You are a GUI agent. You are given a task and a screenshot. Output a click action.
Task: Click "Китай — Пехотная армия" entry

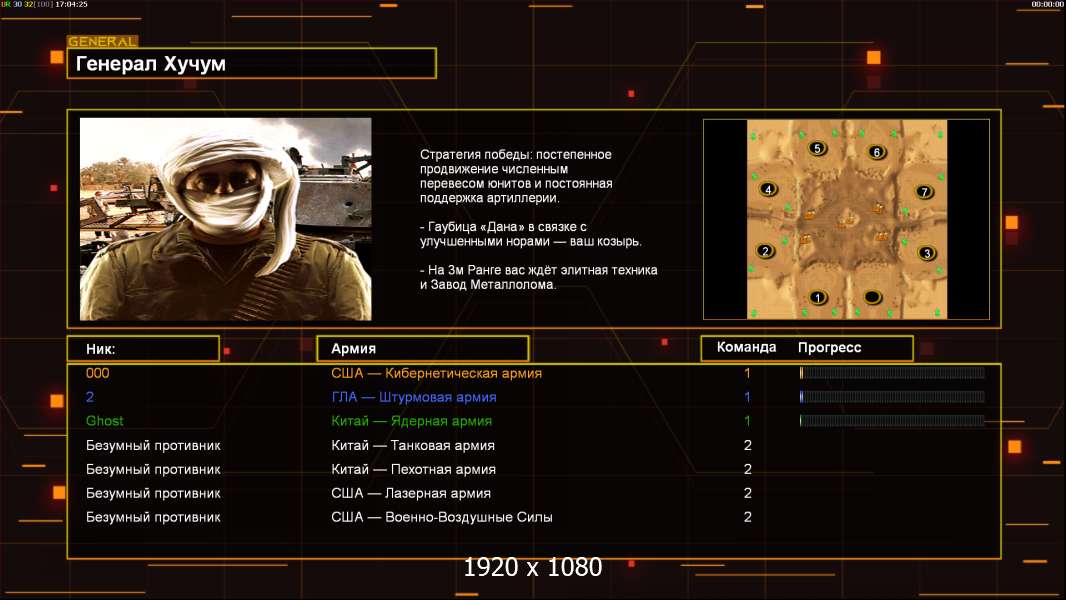413,469
